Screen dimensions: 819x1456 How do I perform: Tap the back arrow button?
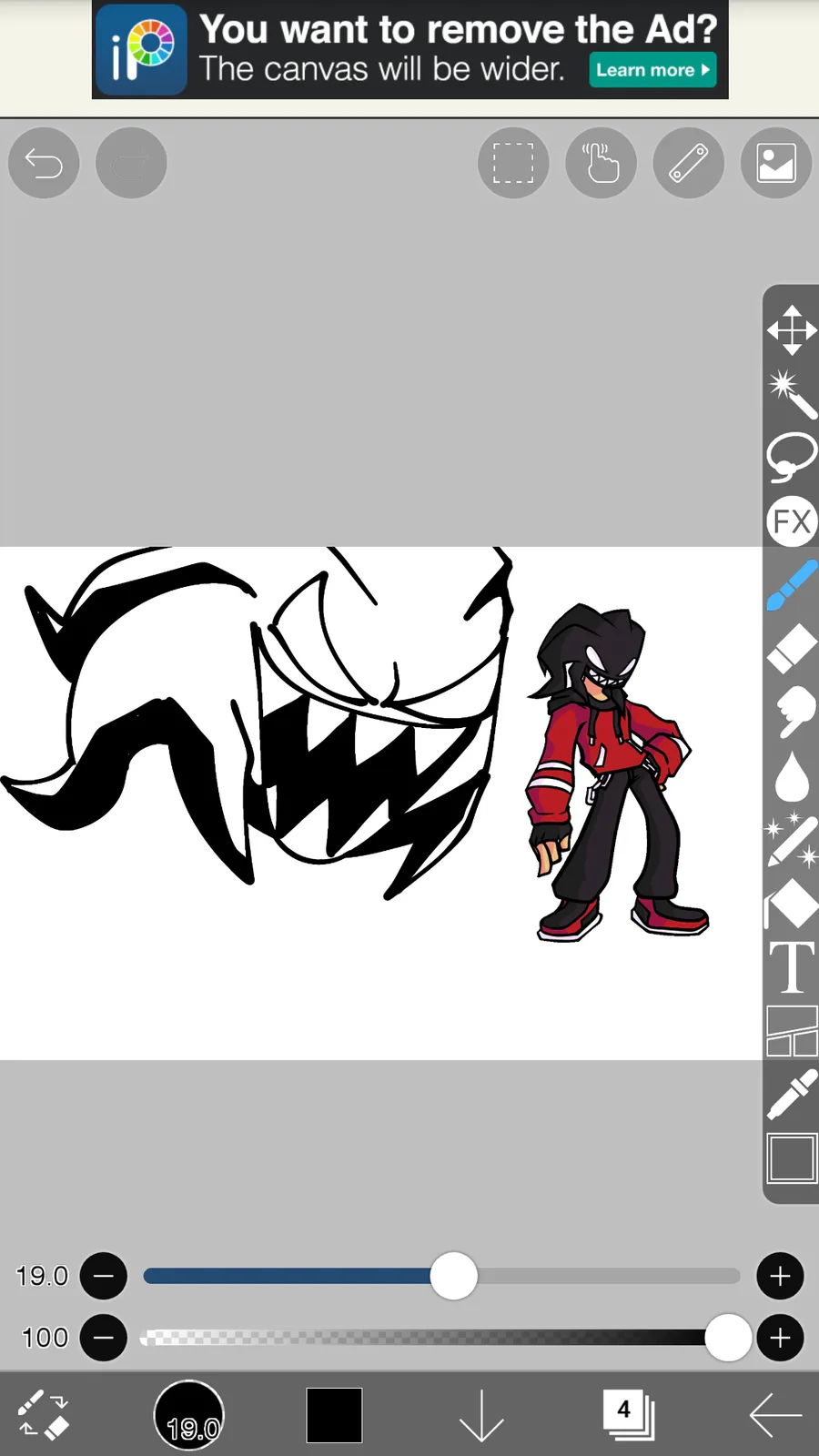[775, 1415]
